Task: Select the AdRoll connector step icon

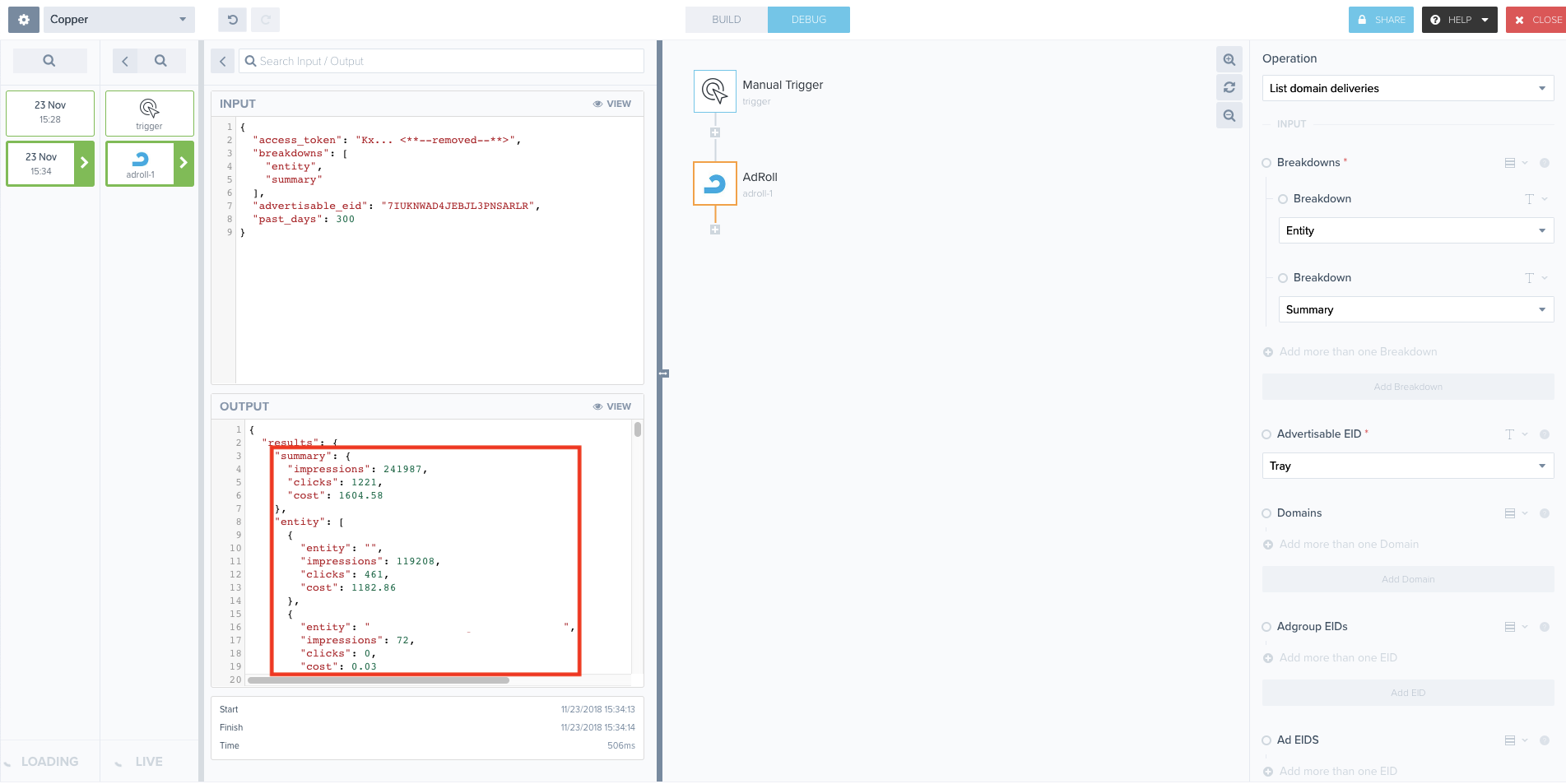Action: tap(714, 183)
